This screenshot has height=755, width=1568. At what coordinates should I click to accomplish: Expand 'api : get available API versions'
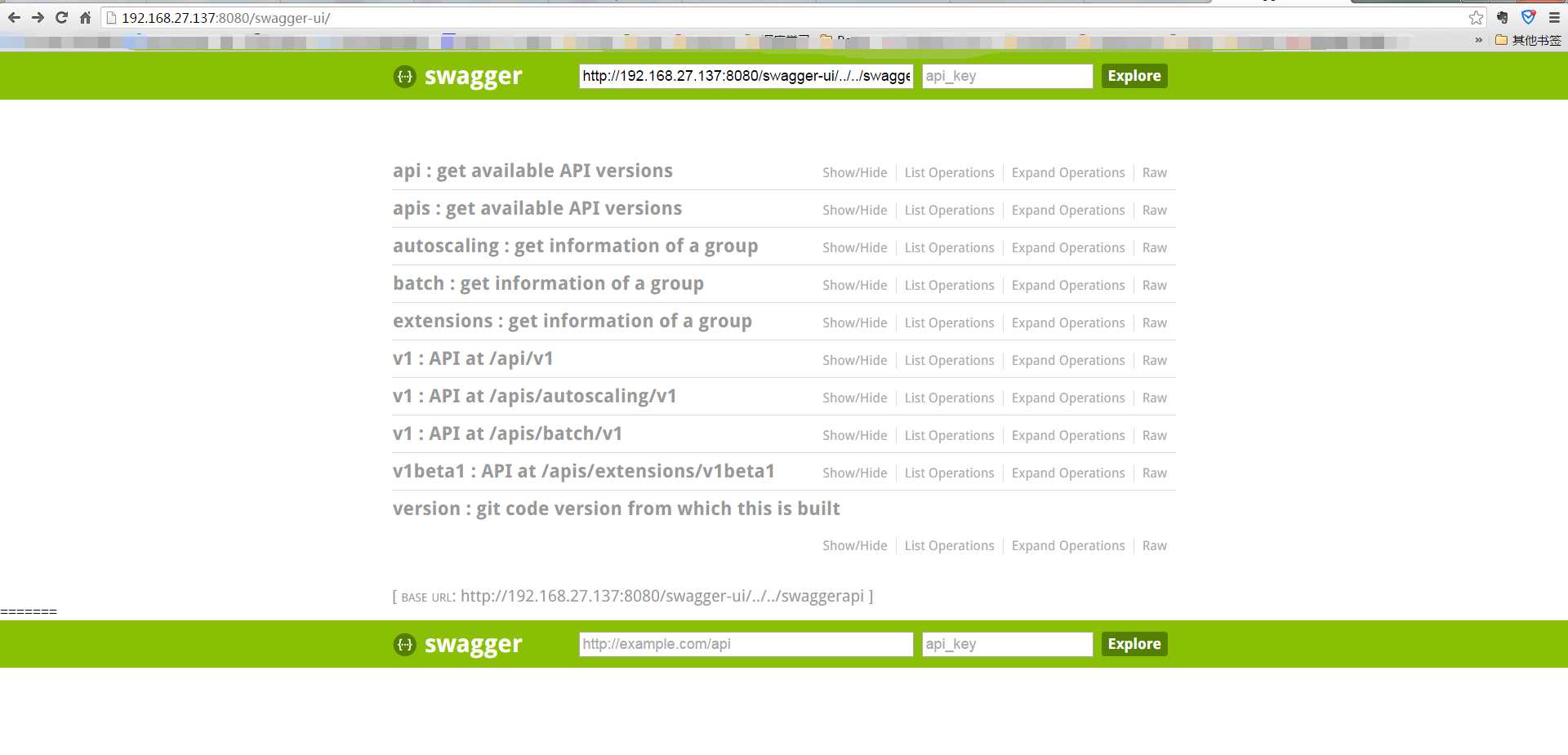click(532, 171)
